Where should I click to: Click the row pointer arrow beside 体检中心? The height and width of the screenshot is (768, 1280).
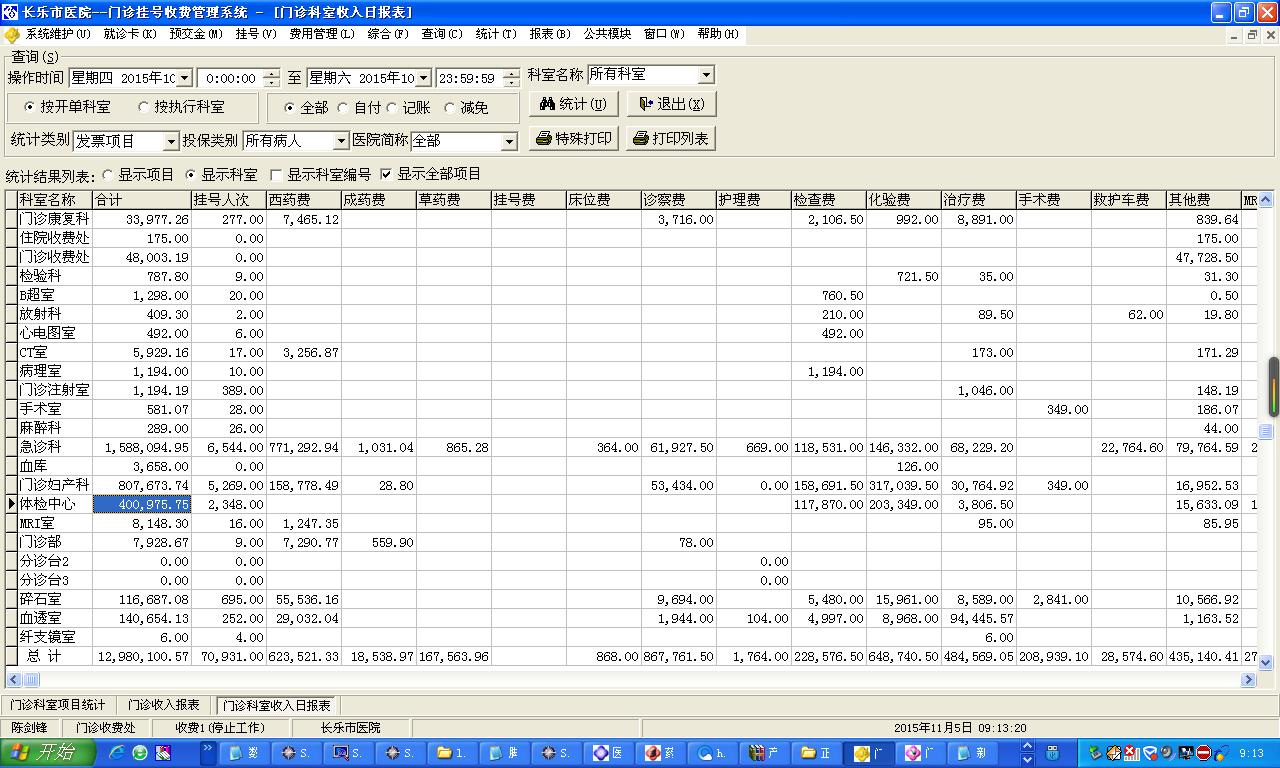[x=12, y=505]
